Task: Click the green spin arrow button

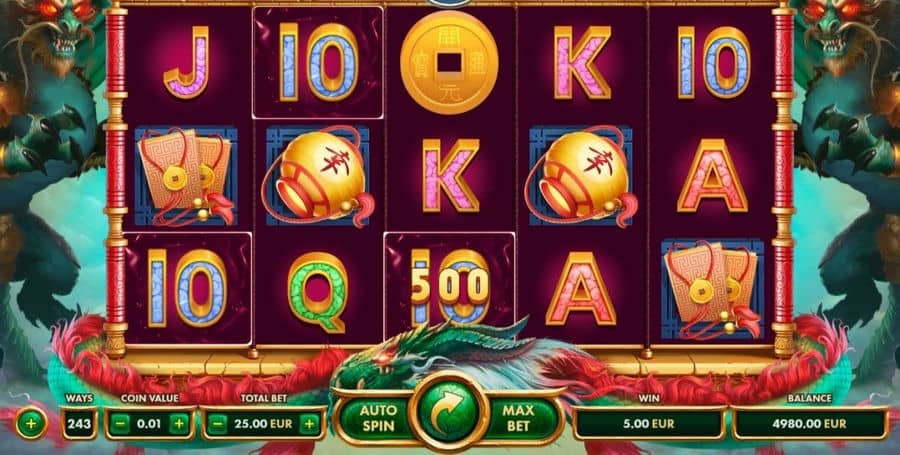Action: (449, 412)
